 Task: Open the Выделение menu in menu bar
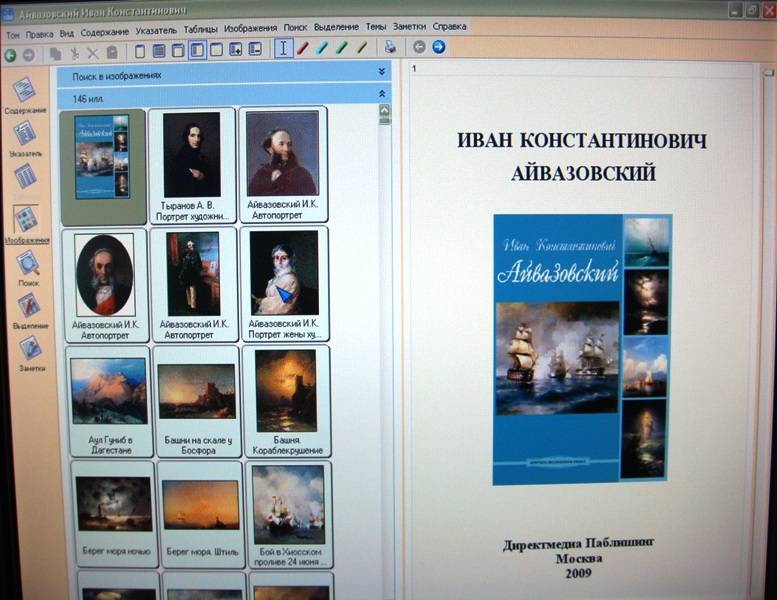coord(336,27)
